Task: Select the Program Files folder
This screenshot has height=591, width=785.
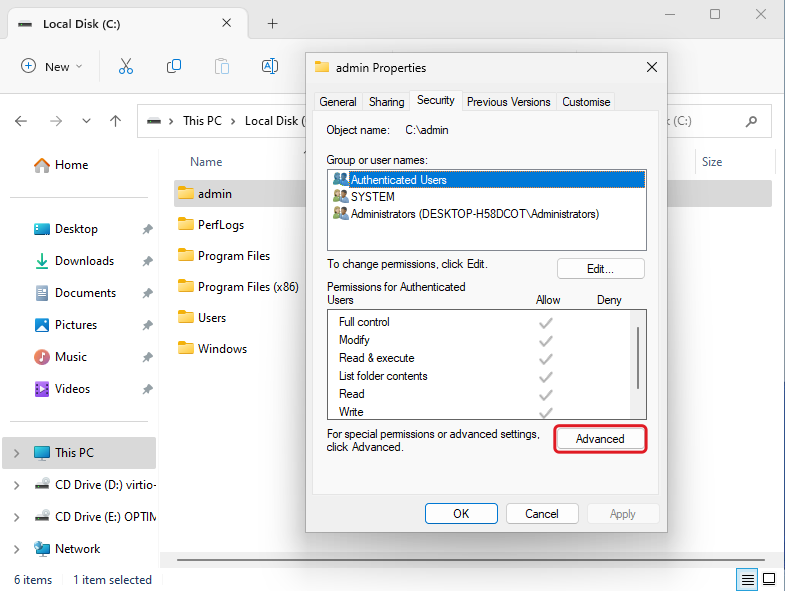Action: pos(233,256)
